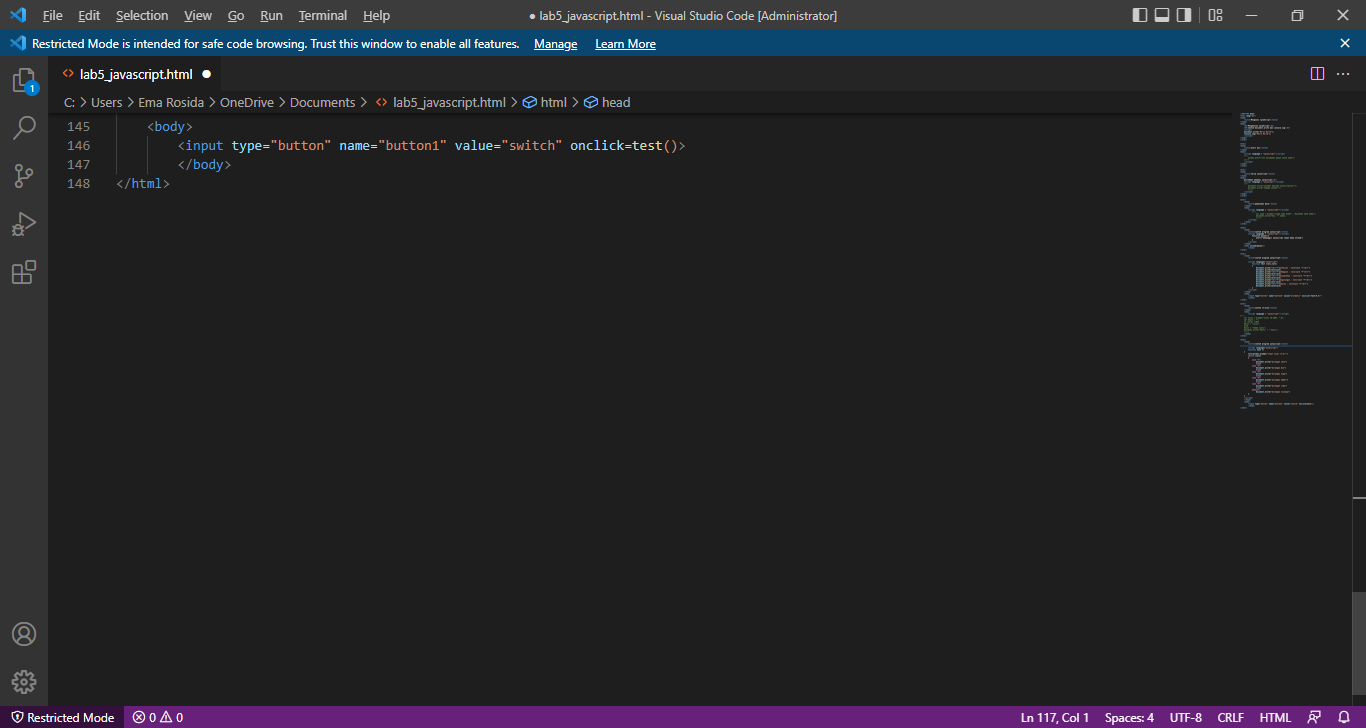The image size is (1366, 728).
Task: Change CRLF end of line sequence
Action: click(1231, 717)
